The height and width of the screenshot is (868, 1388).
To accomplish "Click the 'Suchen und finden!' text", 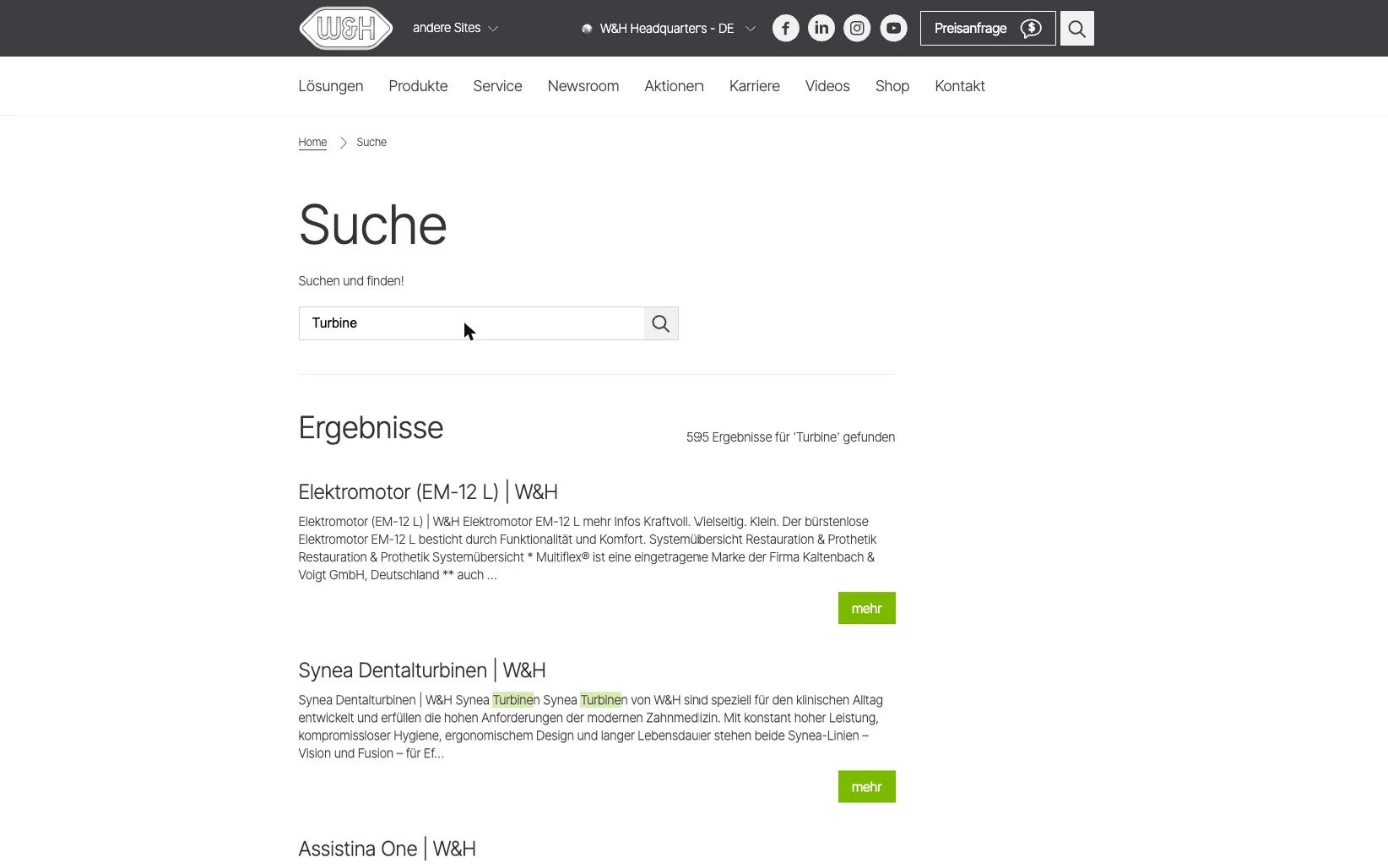I will [x=351, y=281].
